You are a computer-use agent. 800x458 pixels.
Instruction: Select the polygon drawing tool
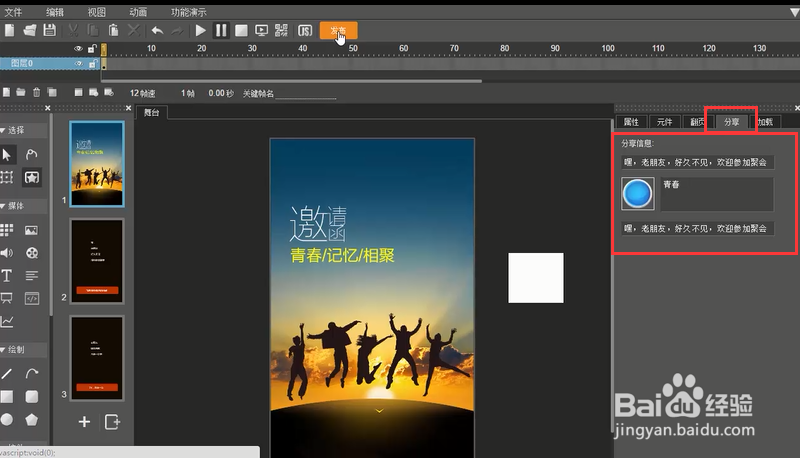[32, 420]
